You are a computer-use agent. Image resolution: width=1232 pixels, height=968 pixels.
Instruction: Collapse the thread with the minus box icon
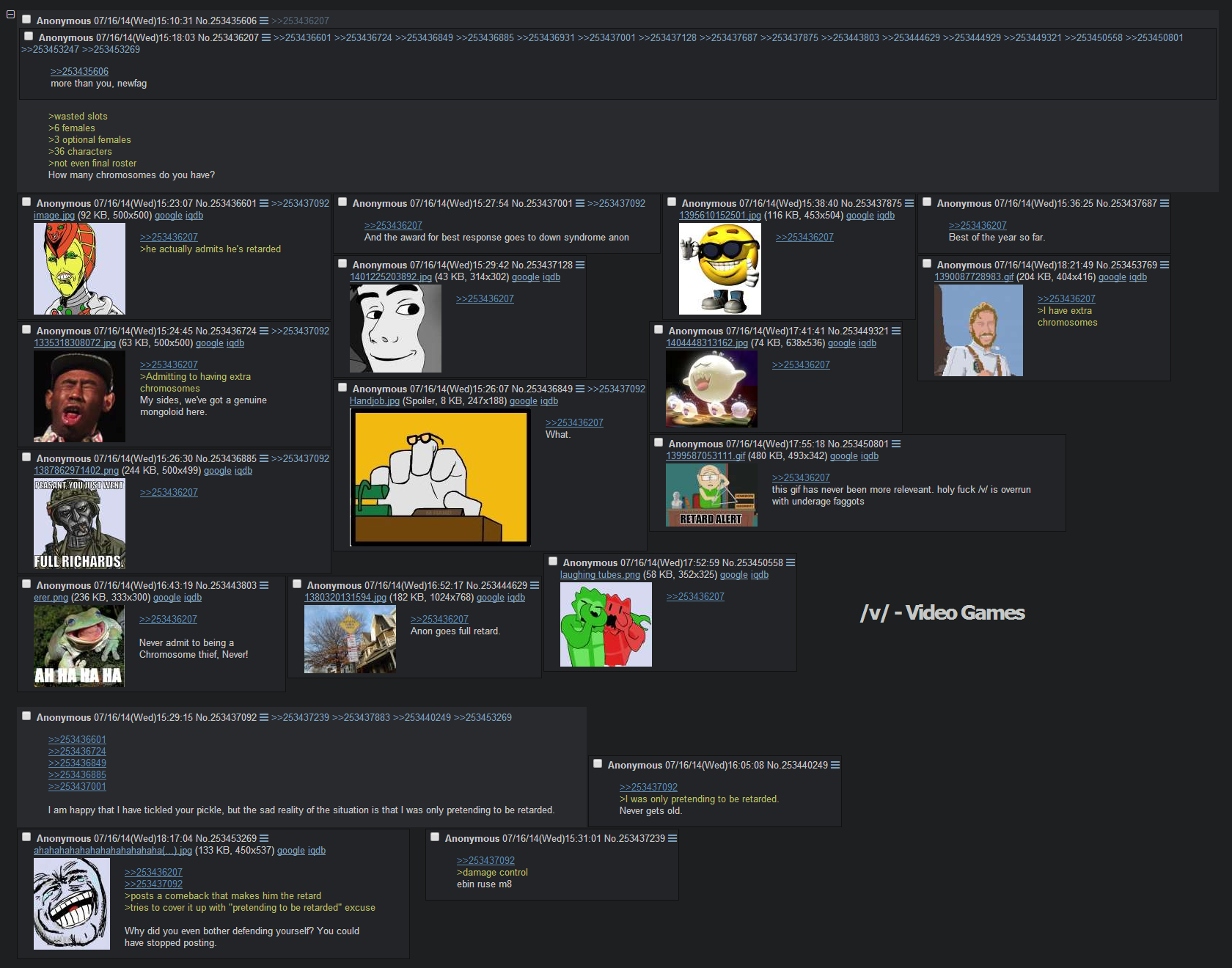10,15
